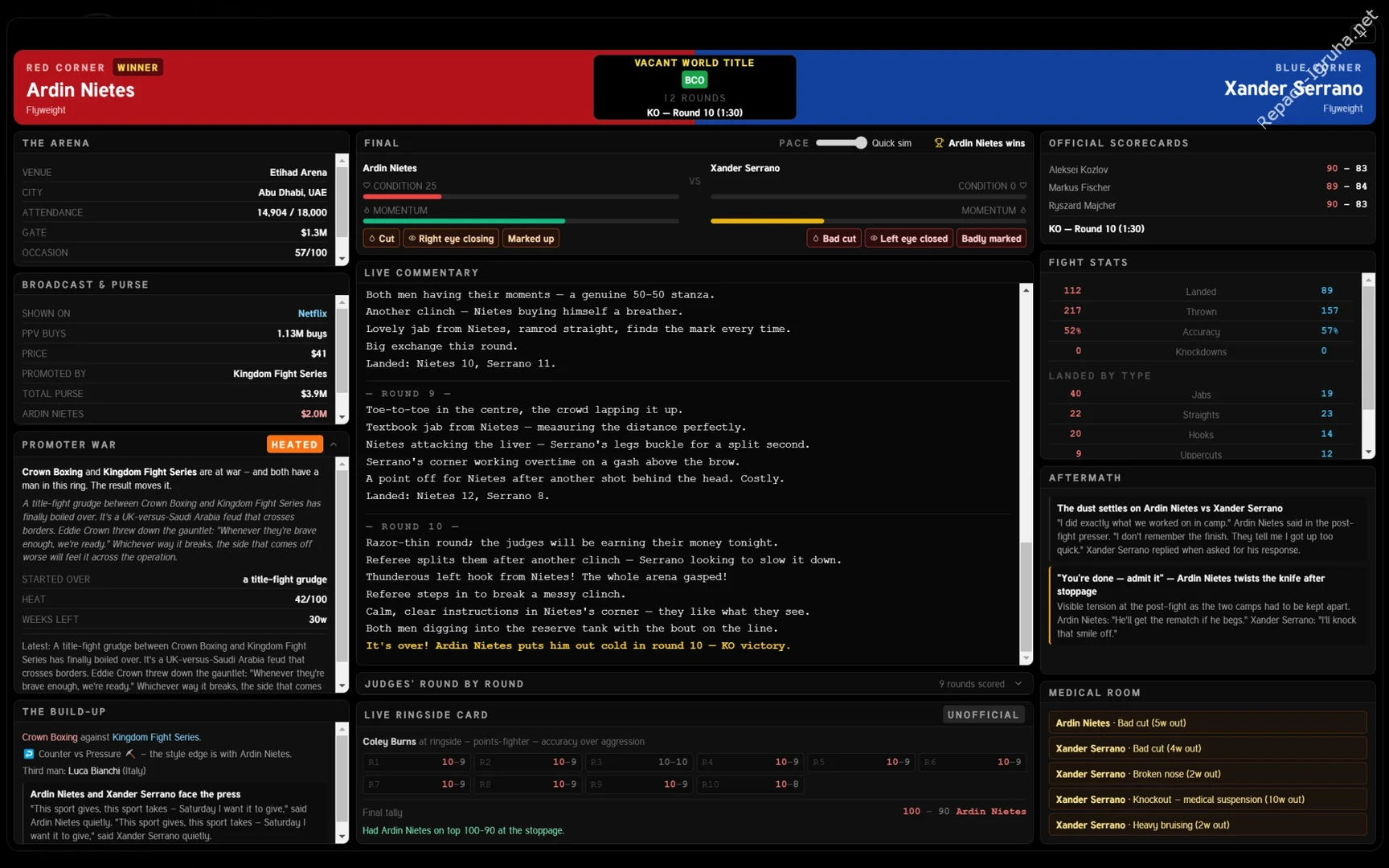Click the Marked up status chip

[x=531, y=239]
